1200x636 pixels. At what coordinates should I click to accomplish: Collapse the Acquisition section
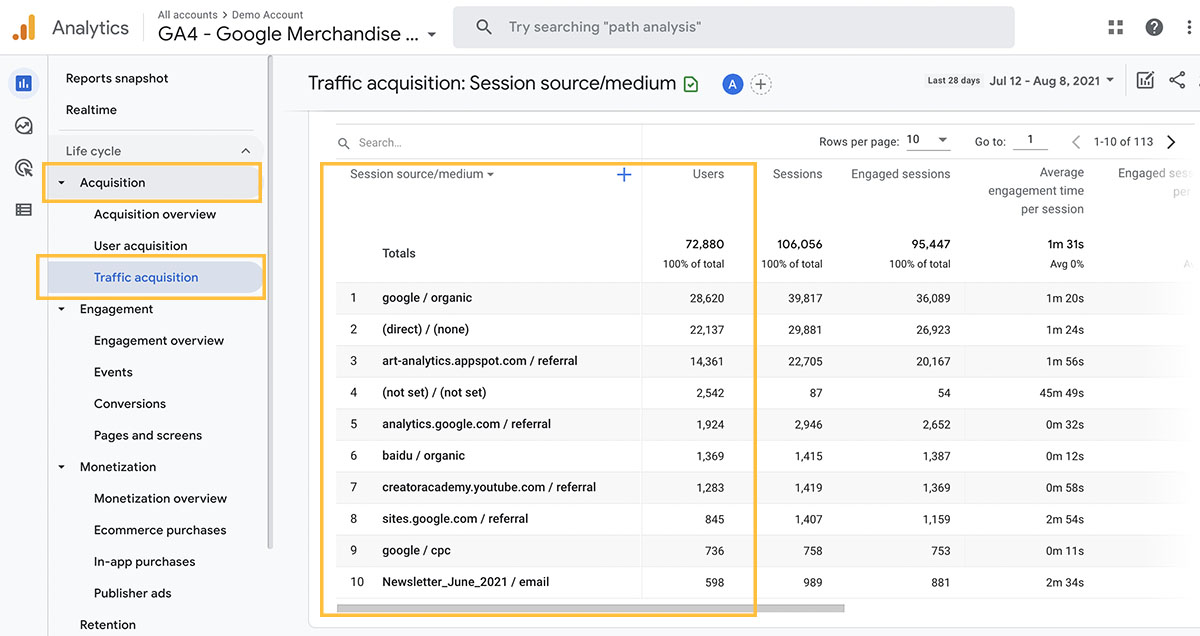point(62,183)
